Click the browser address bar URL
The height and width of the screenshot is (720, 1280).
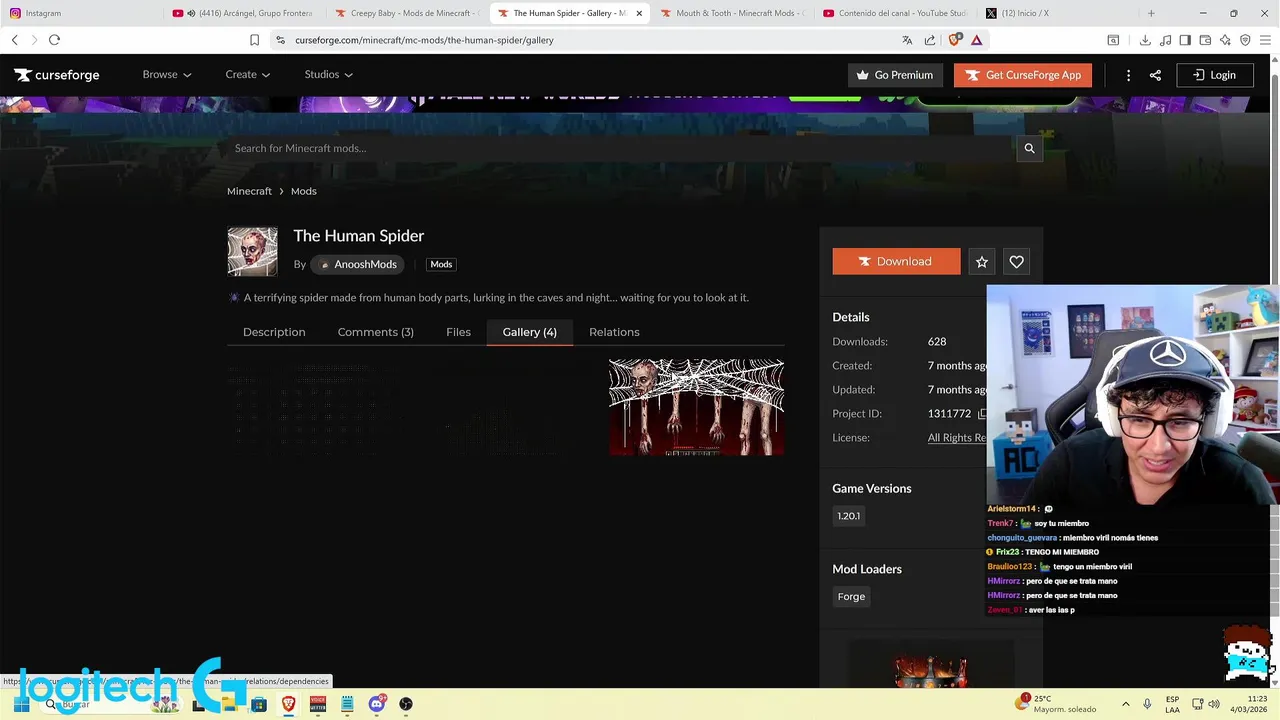pos(424,40)
